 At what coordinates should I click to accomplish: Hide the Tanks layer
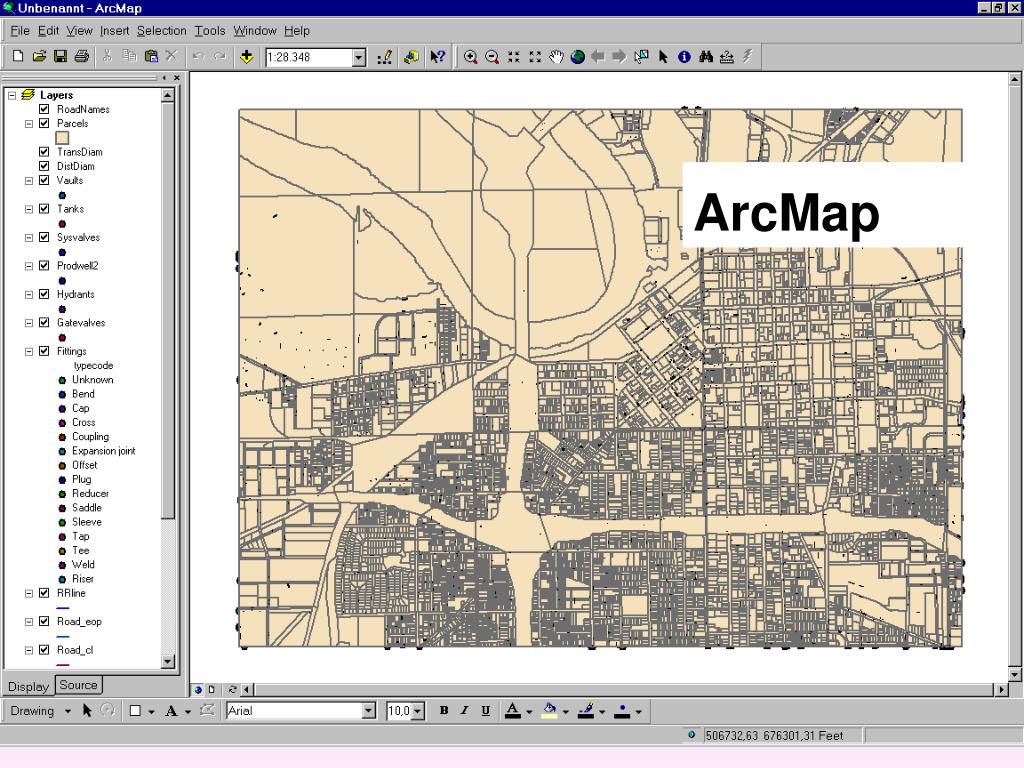coord(44,209)
